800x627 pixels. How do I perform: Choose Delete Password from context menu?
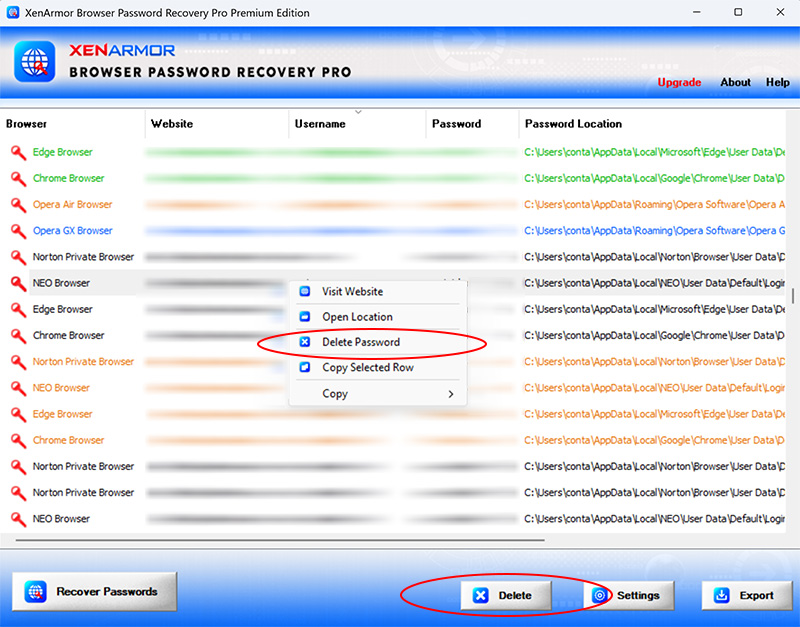pos(361,342)
